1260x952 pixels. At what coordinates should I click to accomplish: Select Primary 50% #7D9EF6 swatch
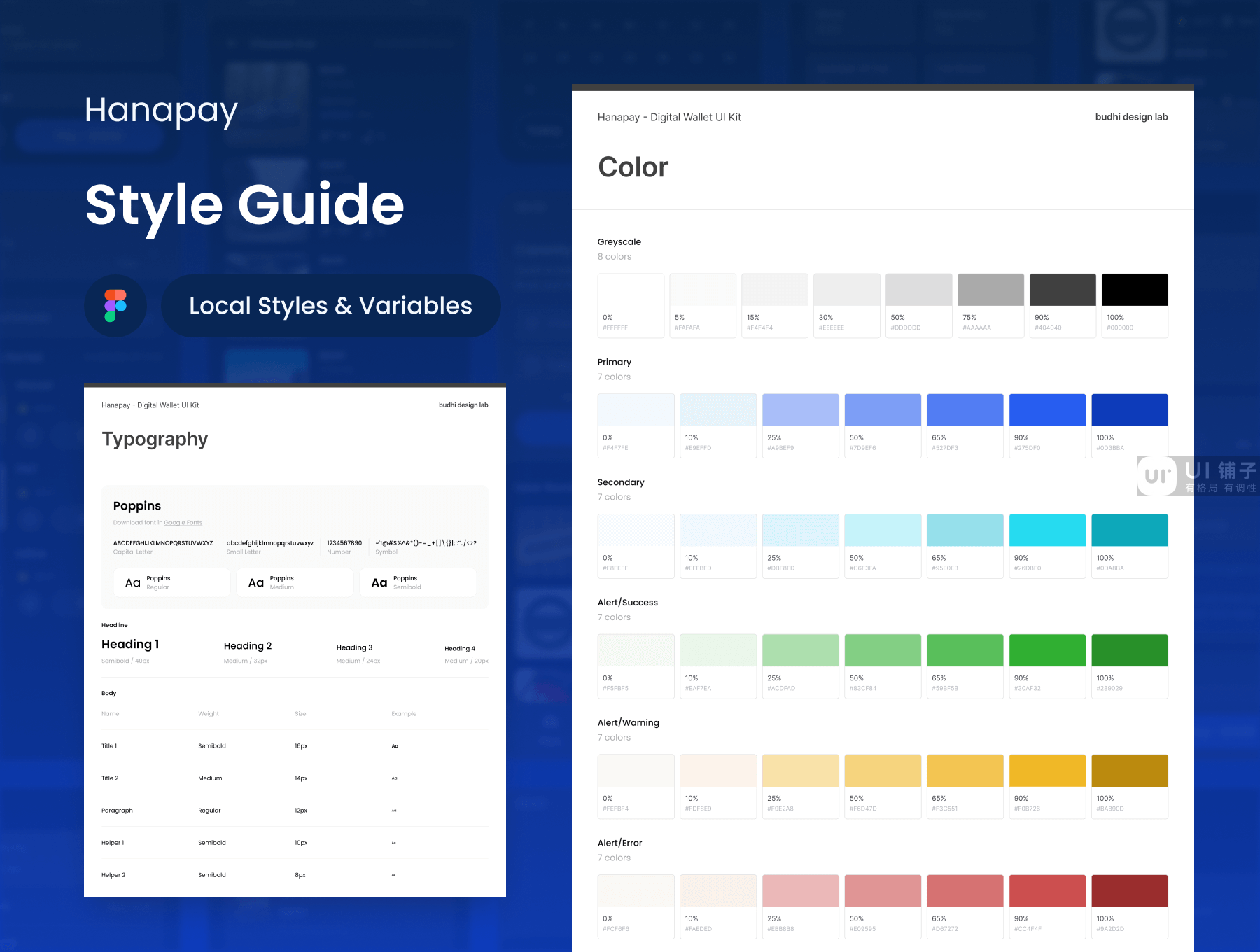pos(883,426)
